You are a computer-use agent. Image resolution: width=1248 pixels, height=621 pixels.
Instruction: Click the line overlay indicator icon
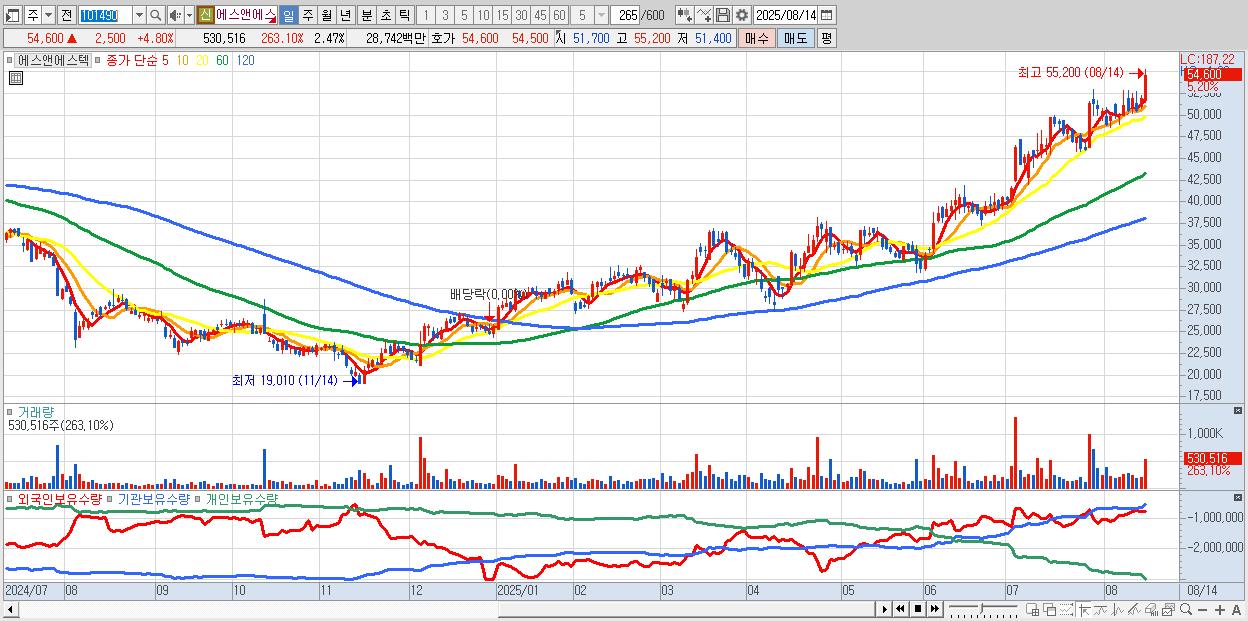pos(704,15)
